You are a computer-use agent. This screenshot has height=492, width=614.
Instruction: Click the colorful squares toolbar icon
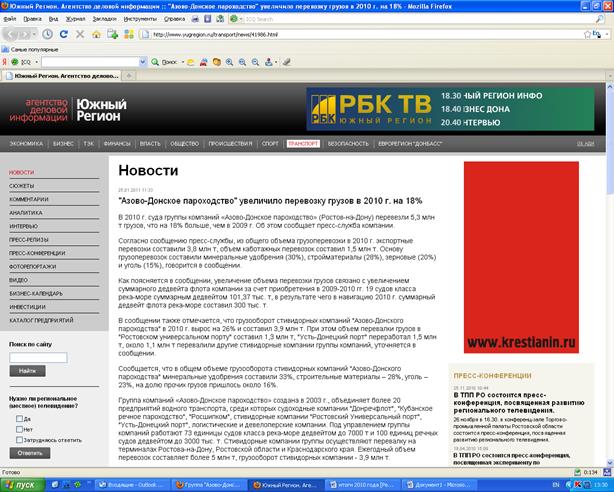click(129, 34)
